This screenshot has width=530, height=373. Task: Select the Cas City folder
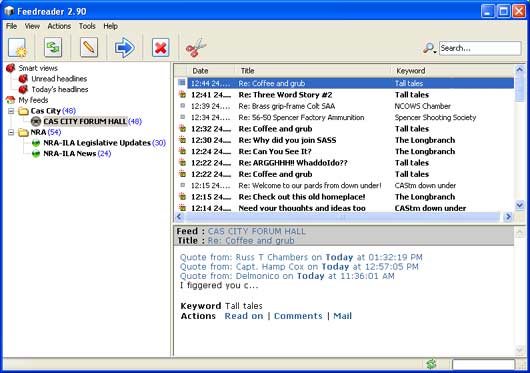point(45,111)
